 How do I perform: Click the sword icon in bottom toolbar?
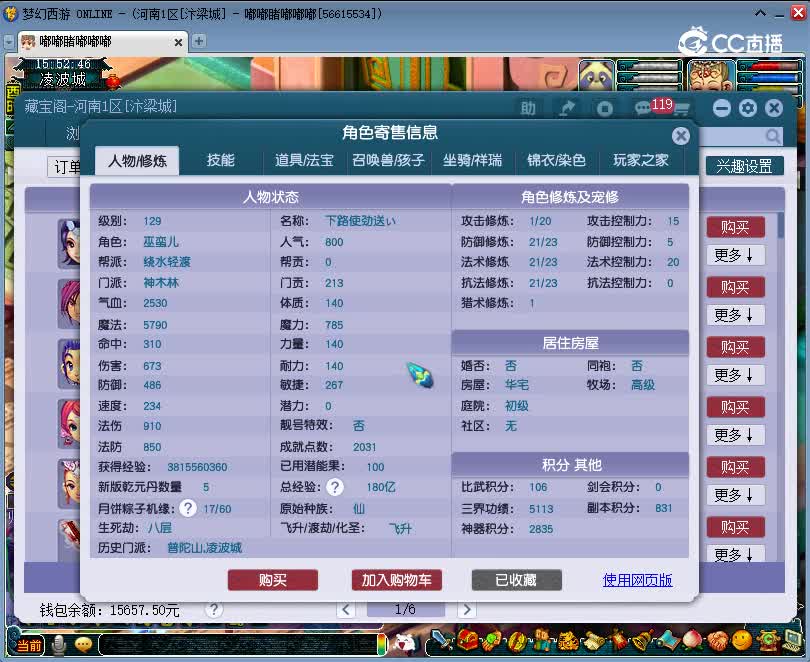click(442, 642)
